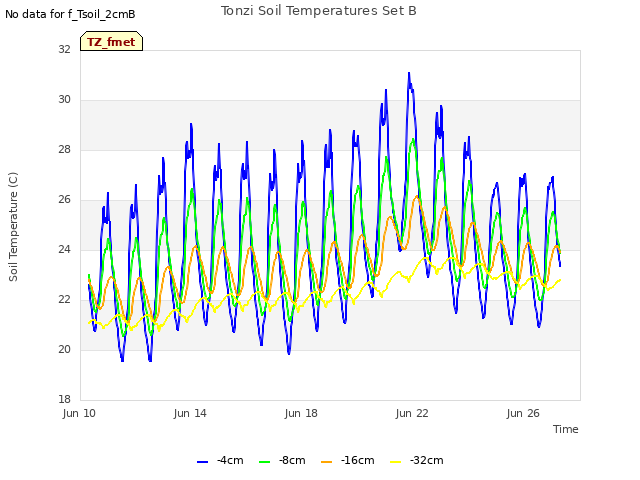Click the 32 y-axis tick label
The image size is (640, 480).
tap(64, 49)
